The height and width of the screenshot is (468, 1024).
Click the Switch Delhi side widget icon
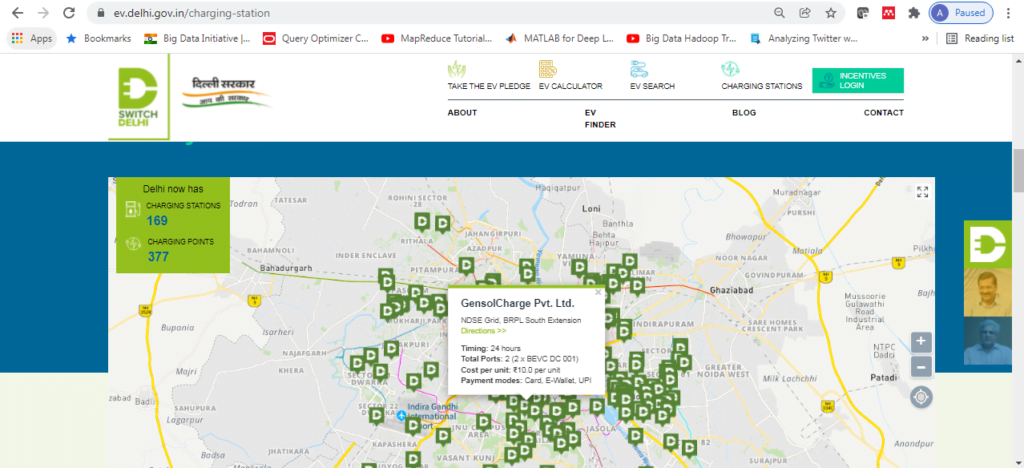click(x=987, y=244)
